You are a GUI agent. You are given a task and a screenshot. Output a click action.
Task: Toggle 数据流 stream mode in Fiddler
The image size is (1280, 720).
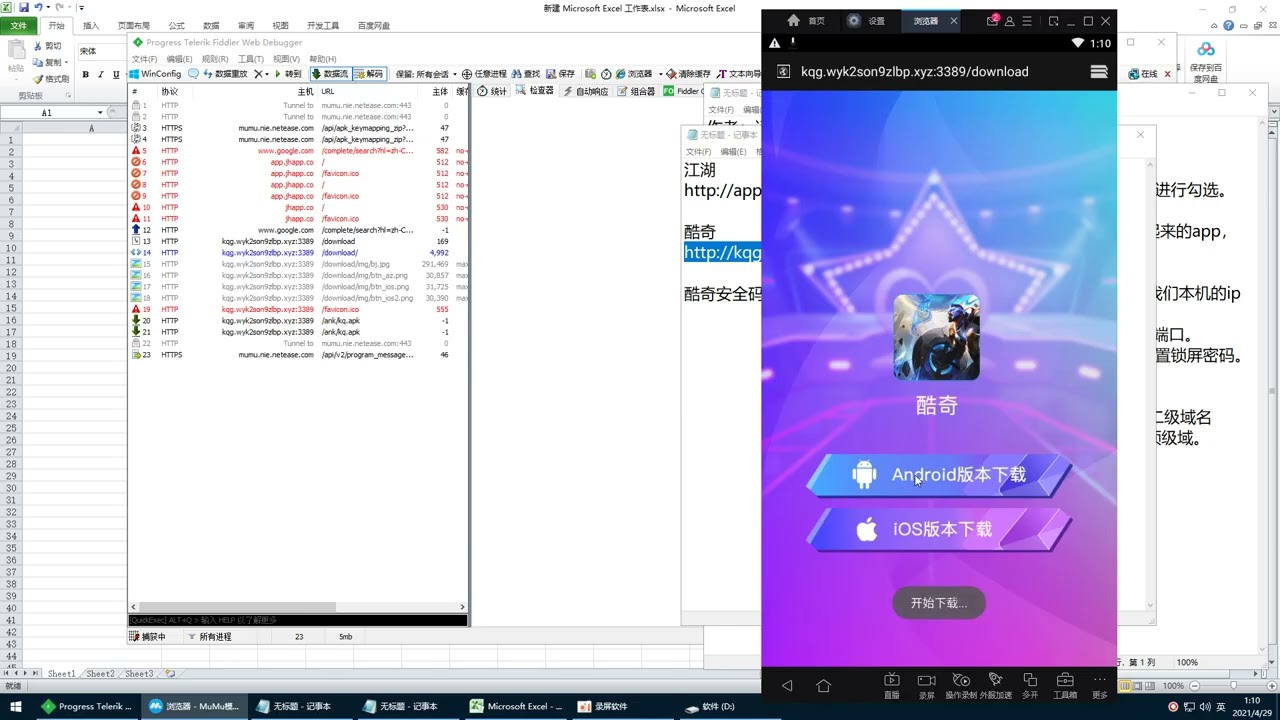click(330, 74)
